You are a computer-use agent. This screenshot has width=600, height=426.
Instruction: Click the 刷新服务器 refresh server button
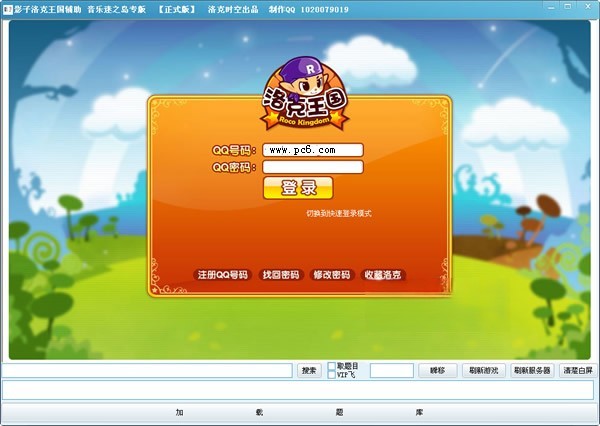pos(532,371)
